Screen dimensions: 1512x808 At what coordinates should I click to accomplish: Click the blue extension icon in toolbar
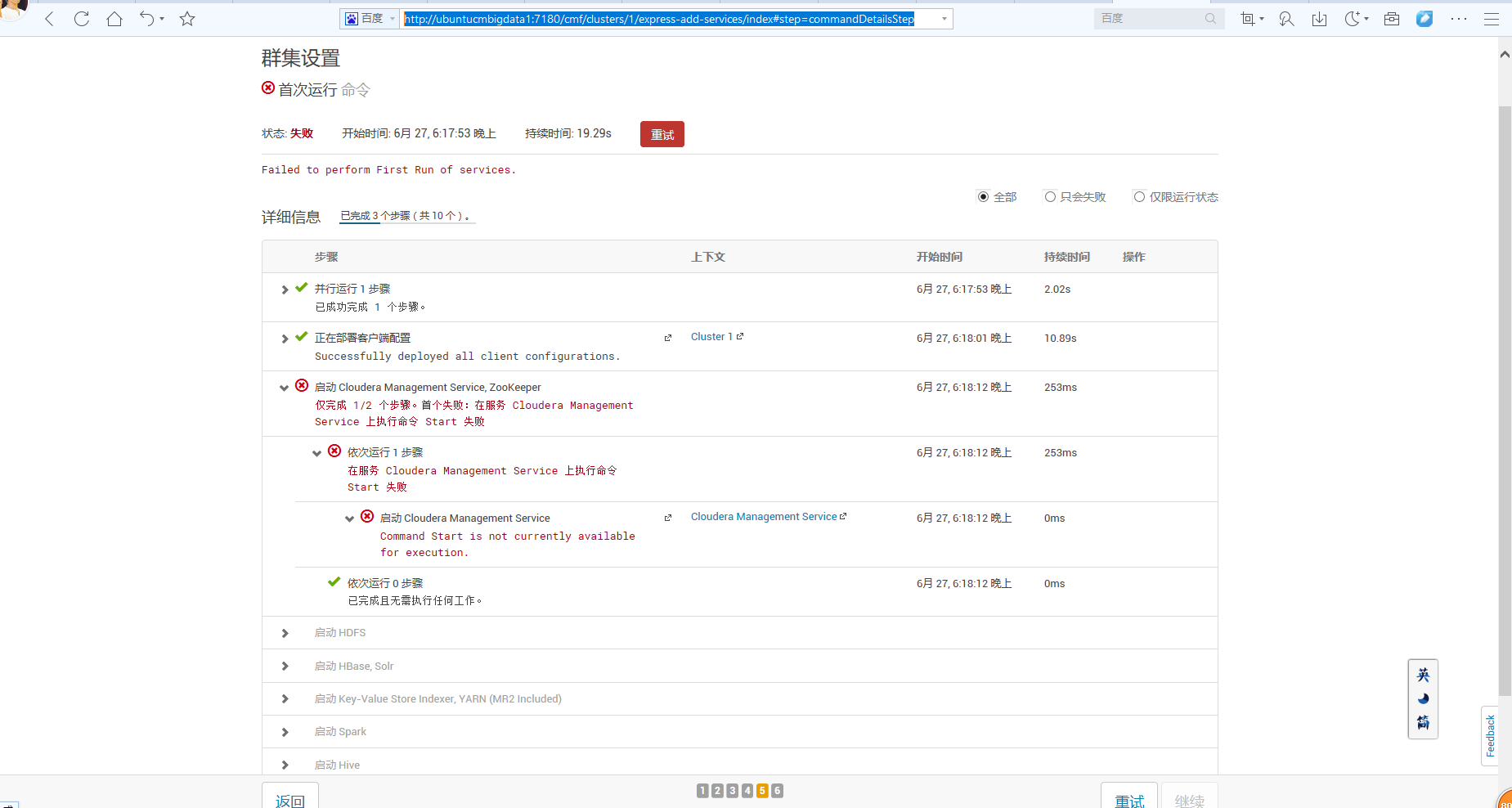click(x=1425, y=19)
